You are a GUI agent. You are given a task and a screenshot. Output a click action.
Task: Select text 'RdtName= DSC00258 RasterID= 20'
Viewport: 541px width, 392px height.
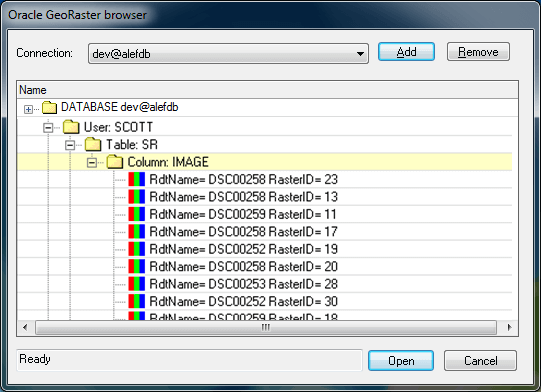click(x=244, y=266)
